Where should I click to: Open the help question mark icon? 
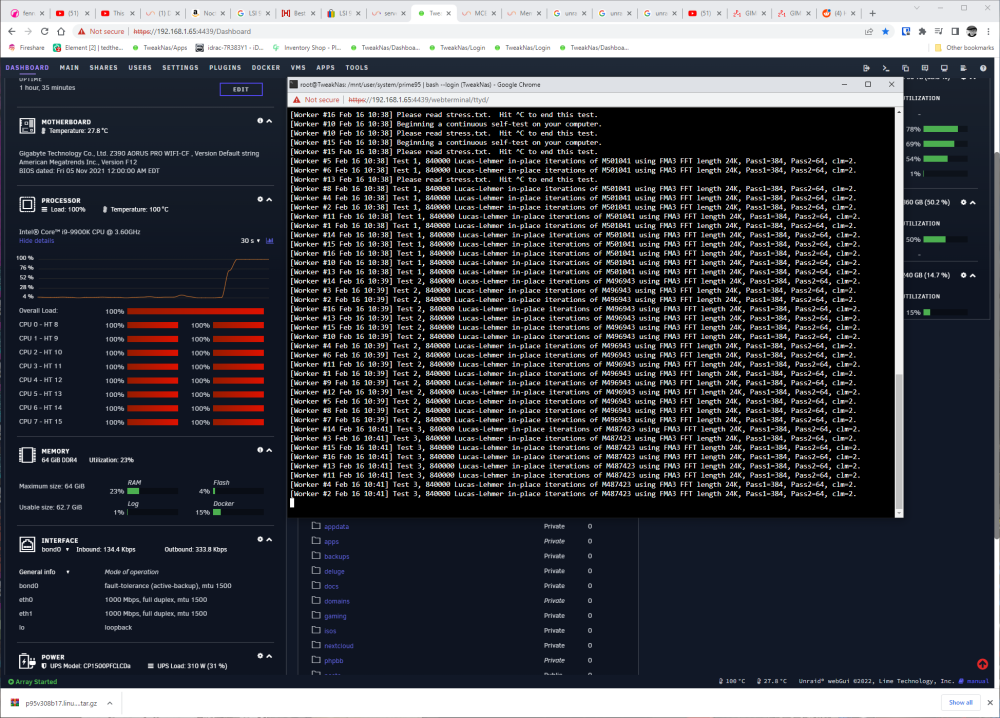pyautogui.click(x=983, y=68)
